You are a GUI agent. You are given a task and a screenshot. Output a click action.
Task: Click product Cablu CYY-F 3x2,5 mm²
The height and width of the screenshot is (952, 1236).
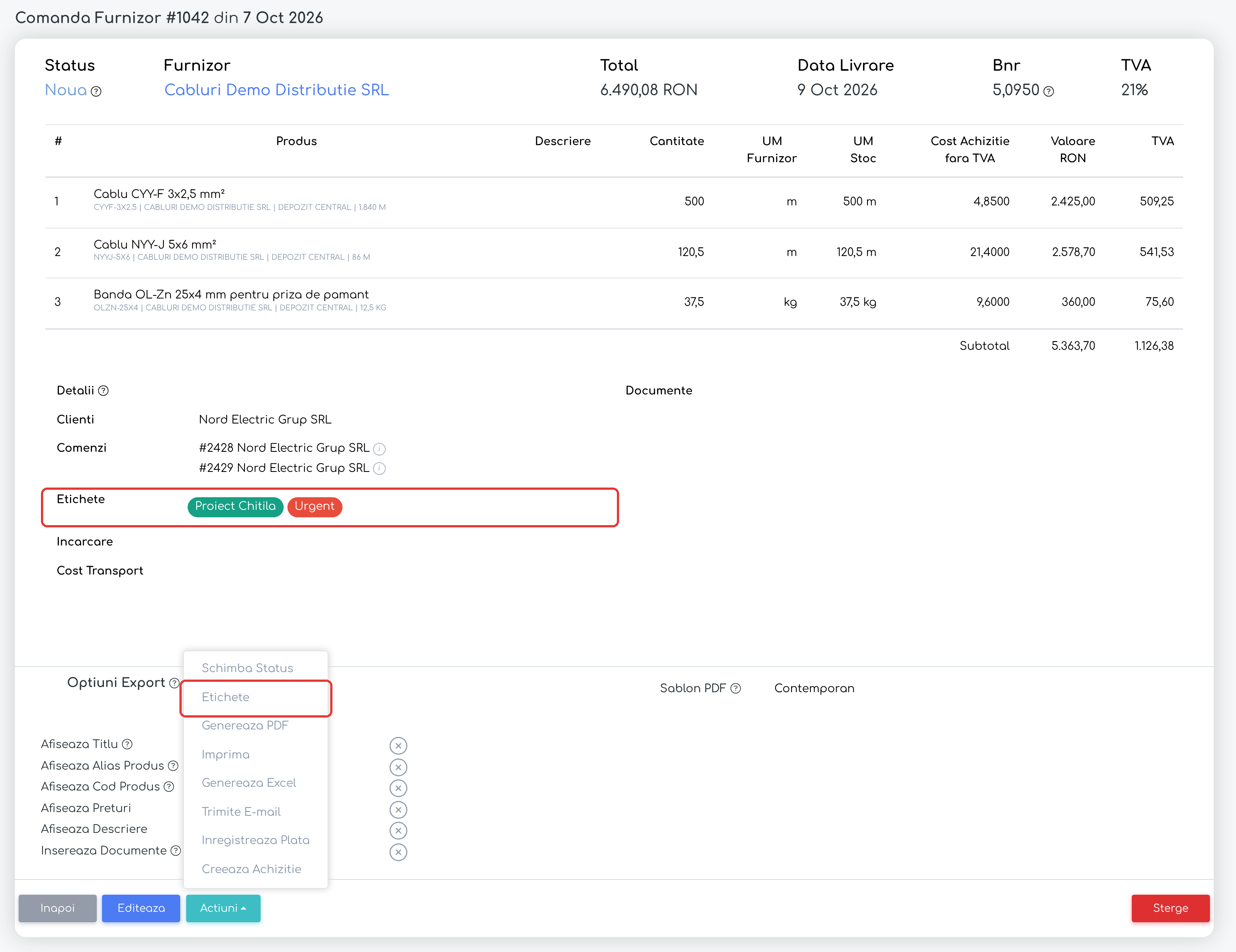coord(159,194)
